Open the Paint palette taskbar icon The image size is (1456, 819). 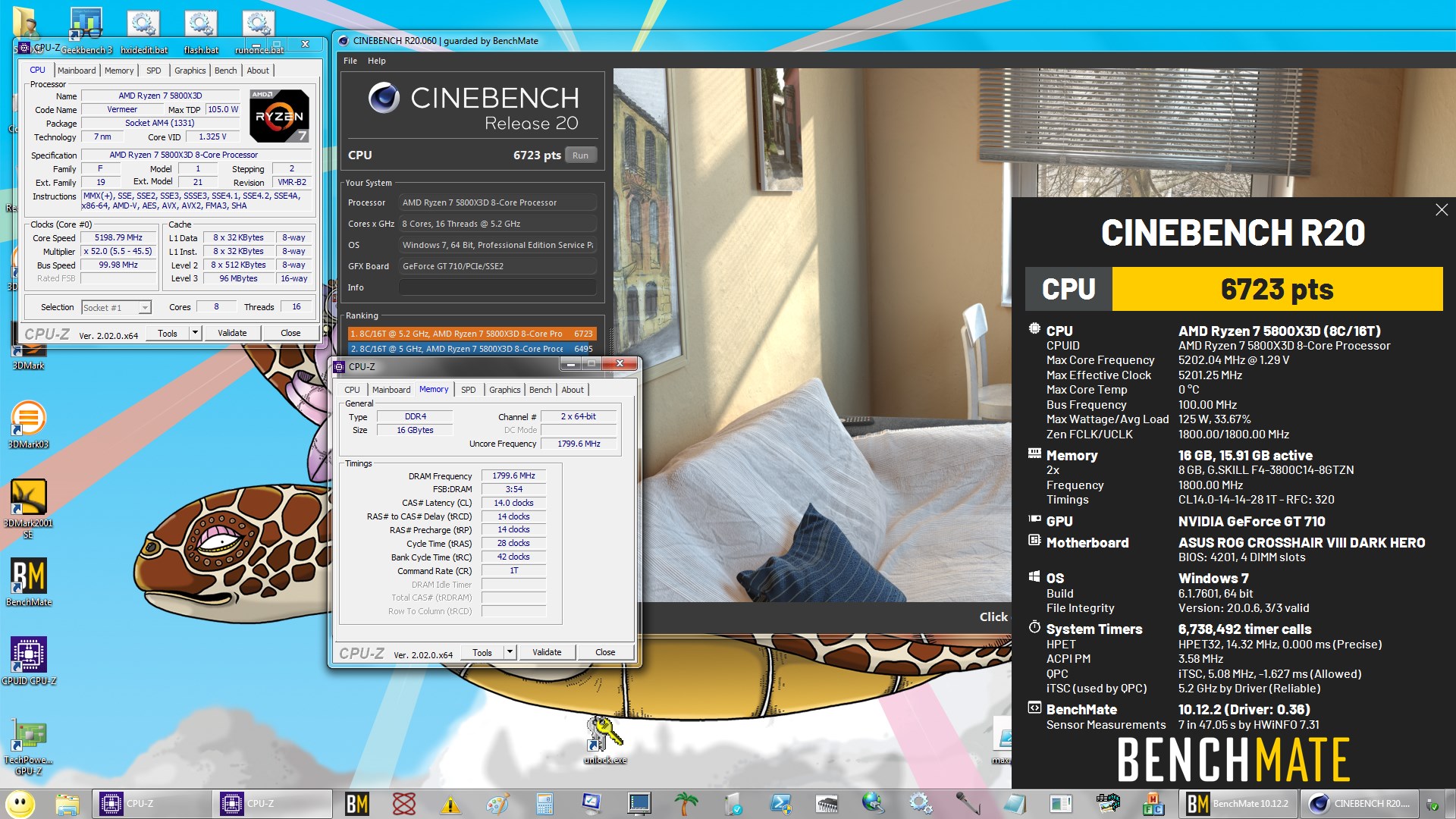pyautogui.click(x=497, y=804)
